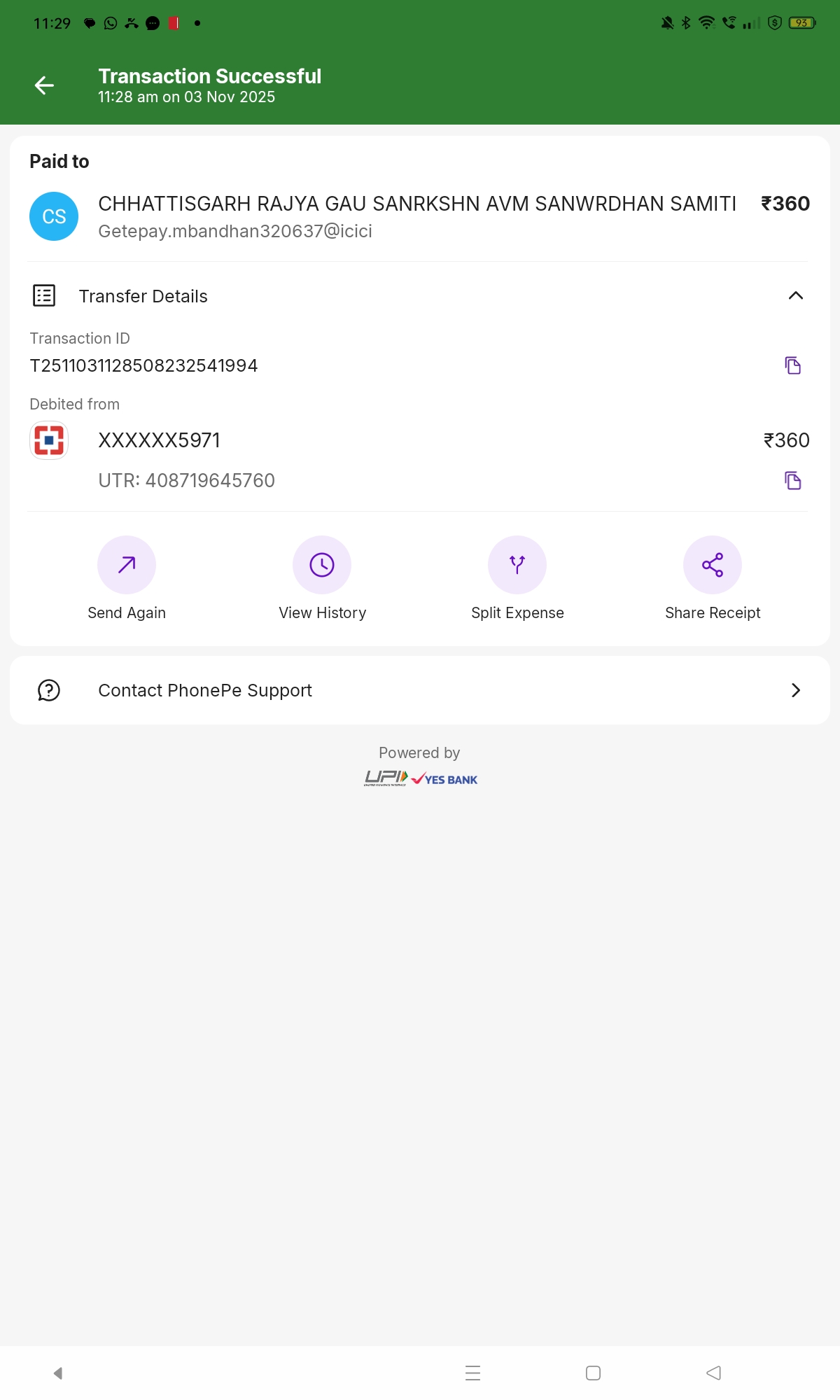The width and height of the screenshot is (840, 1400).
Task: Tap the CS recipient avatar
Action: tap(54, 216)
